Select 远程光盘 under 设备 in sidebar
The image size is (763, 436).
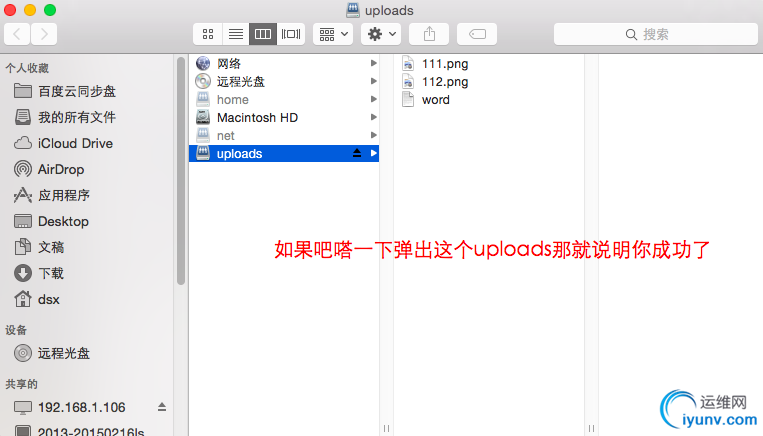pyautogui.click(x=52, y=353)
